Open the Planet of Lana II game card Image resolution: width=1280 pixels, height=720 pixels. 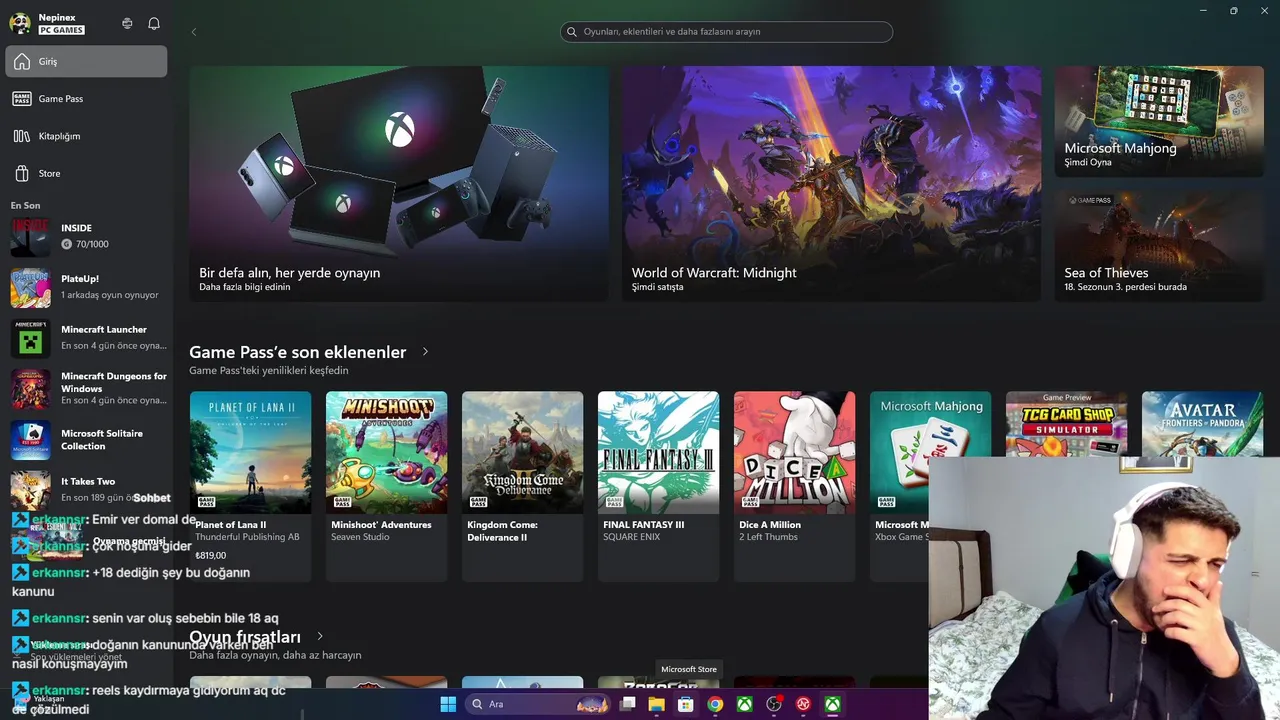click(x=250, y=486)
